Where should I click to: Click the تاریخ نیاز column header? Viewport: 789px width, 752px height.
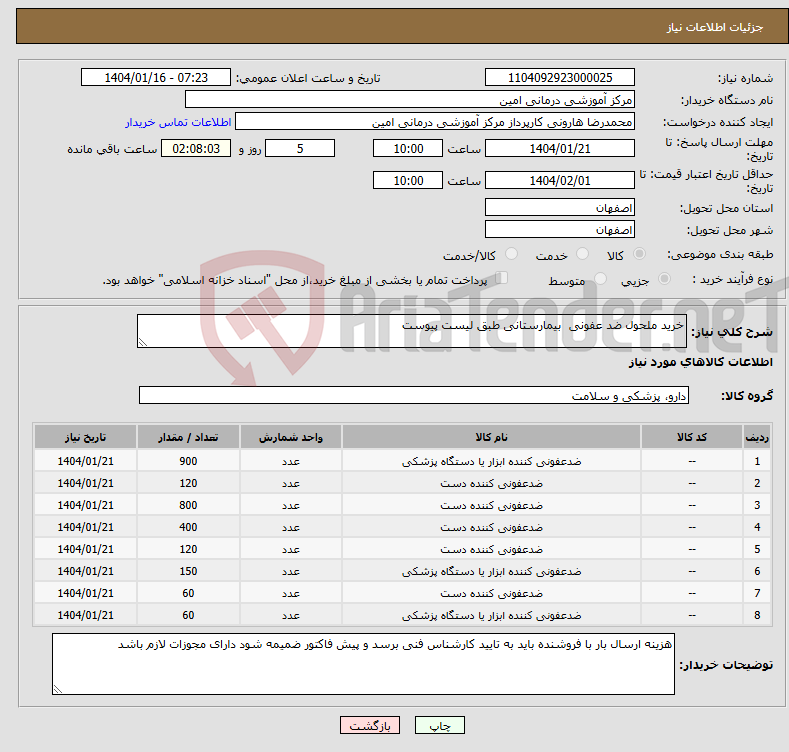(x=86, y=437)
